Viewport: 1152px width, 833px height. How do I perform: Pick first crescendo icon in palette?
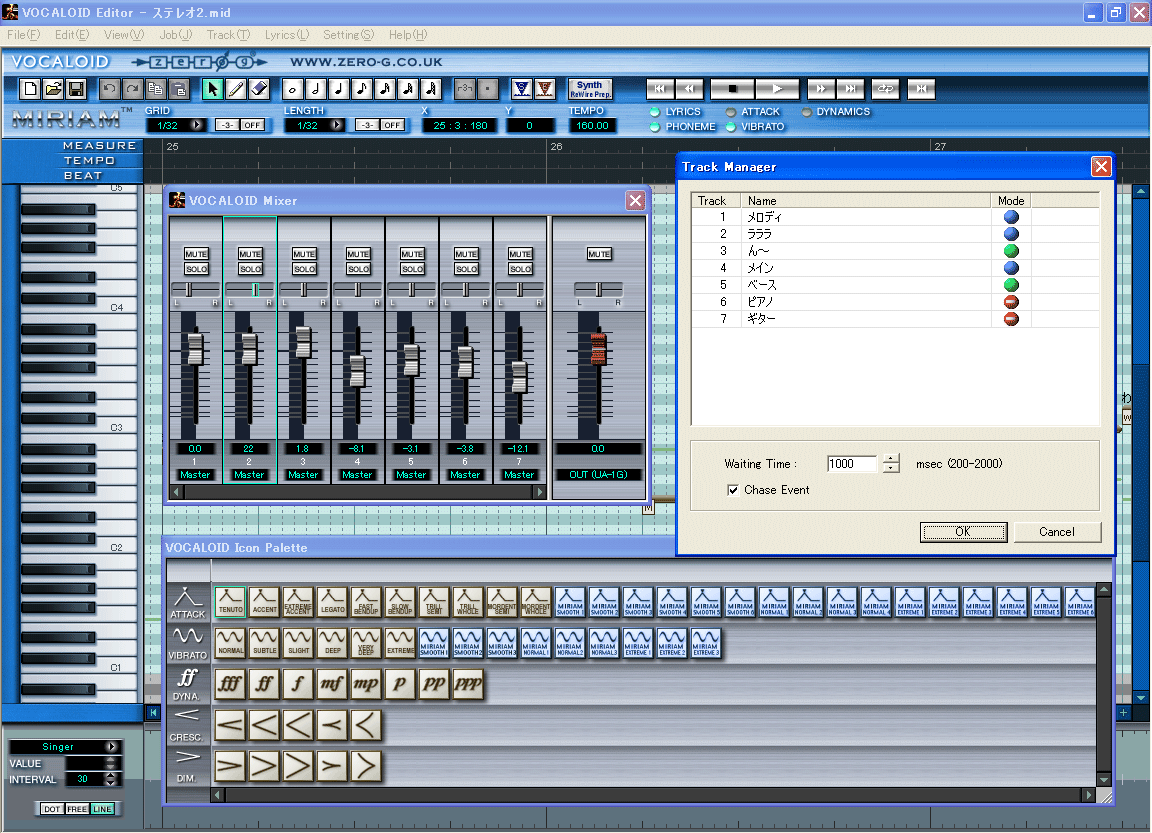[230, 725]
